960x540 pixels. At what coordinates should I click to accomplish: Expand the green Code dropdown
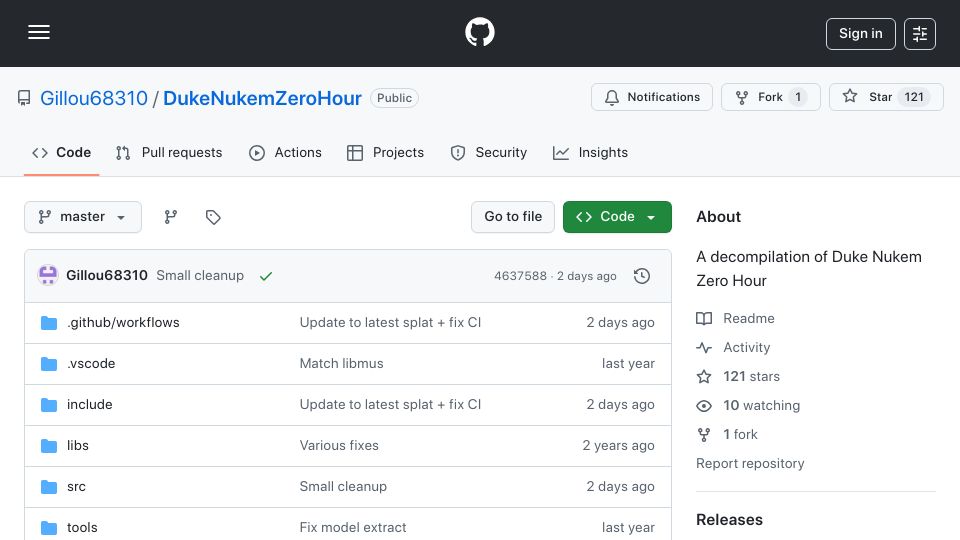tap(617, 217)
